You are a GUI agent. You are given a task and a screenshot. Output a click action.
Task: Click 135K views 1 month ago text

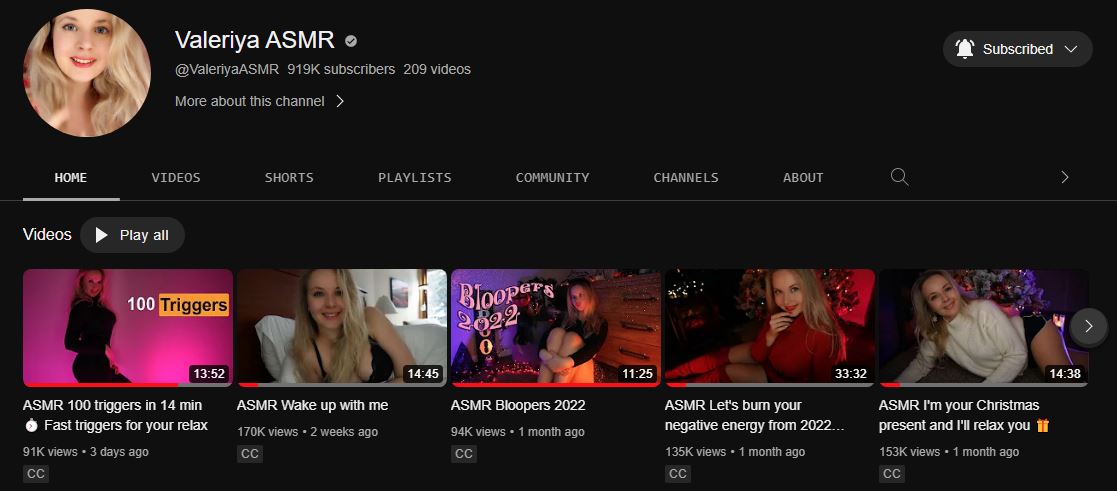735,452
